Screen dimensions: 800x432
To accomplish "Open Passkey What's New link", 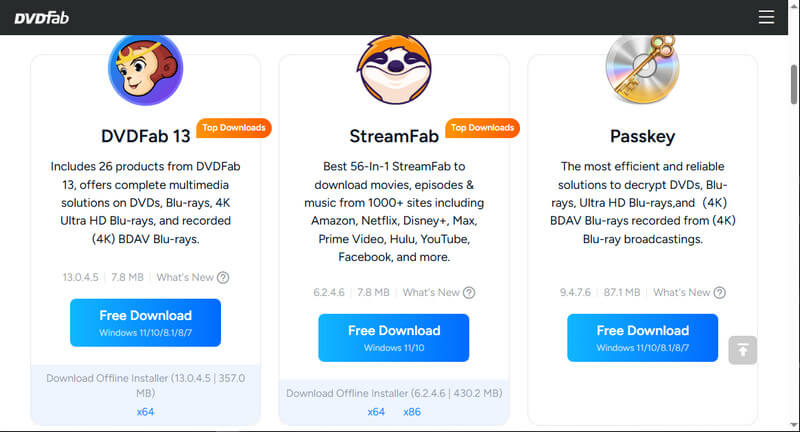I will point(682,293).
